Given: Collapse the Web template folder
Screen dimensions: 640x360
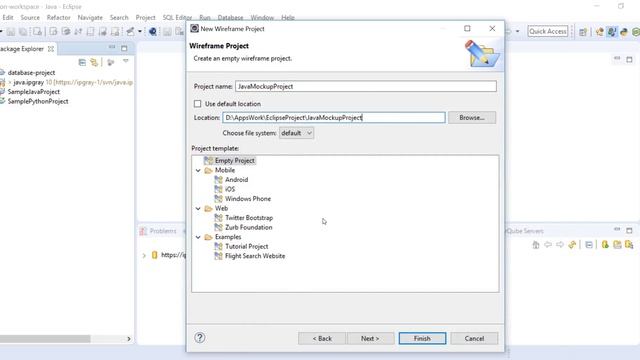Looking at the screenshot, I should [198, 209].
